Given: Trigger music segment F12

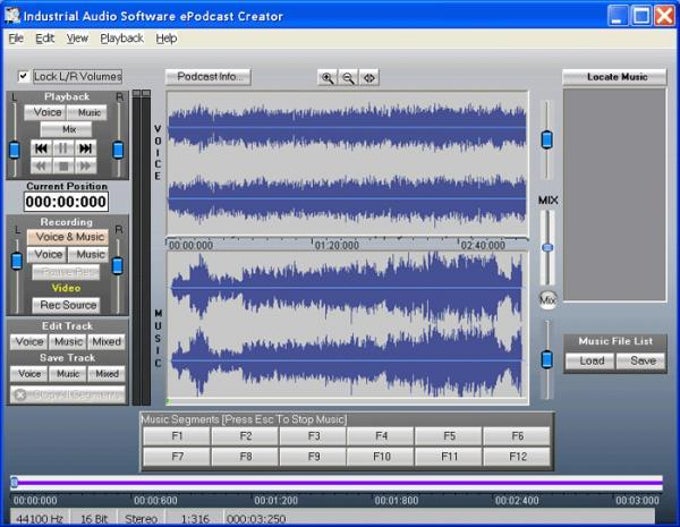Looking at the screenshot, I should (517, 457).
